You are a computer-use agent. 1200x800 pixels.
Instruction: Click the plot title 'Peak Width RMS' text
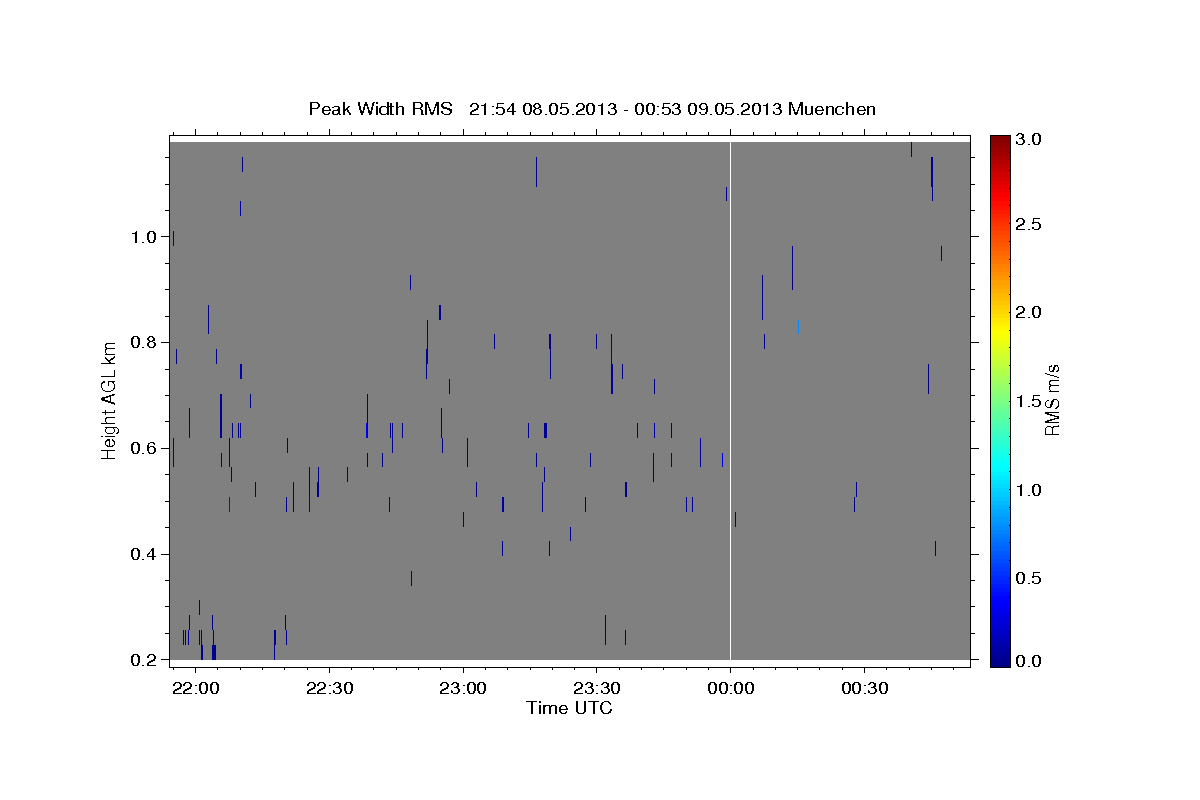coord(380,109)
